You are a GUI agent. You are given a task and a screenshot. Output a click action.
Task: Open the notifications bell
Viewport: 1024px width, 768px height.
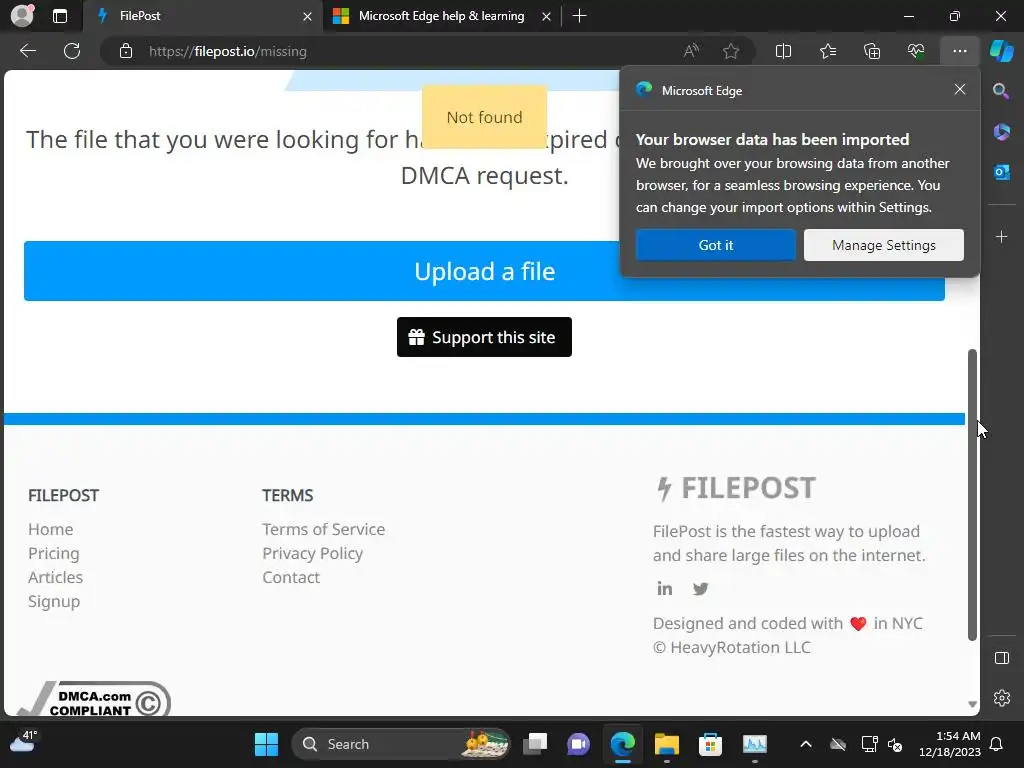click(997, 744)
